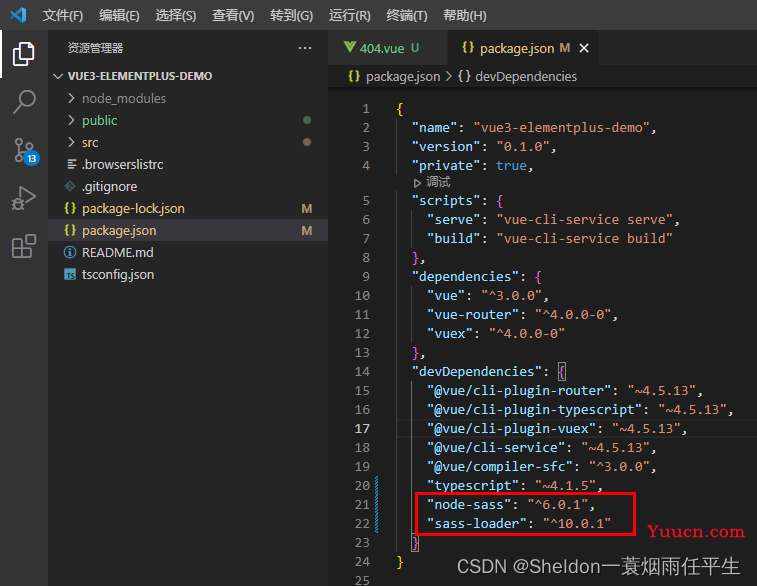Viewport: 757px width, 586px height.
Task: Click the status dot on src folder
Action: coord(307,142)
